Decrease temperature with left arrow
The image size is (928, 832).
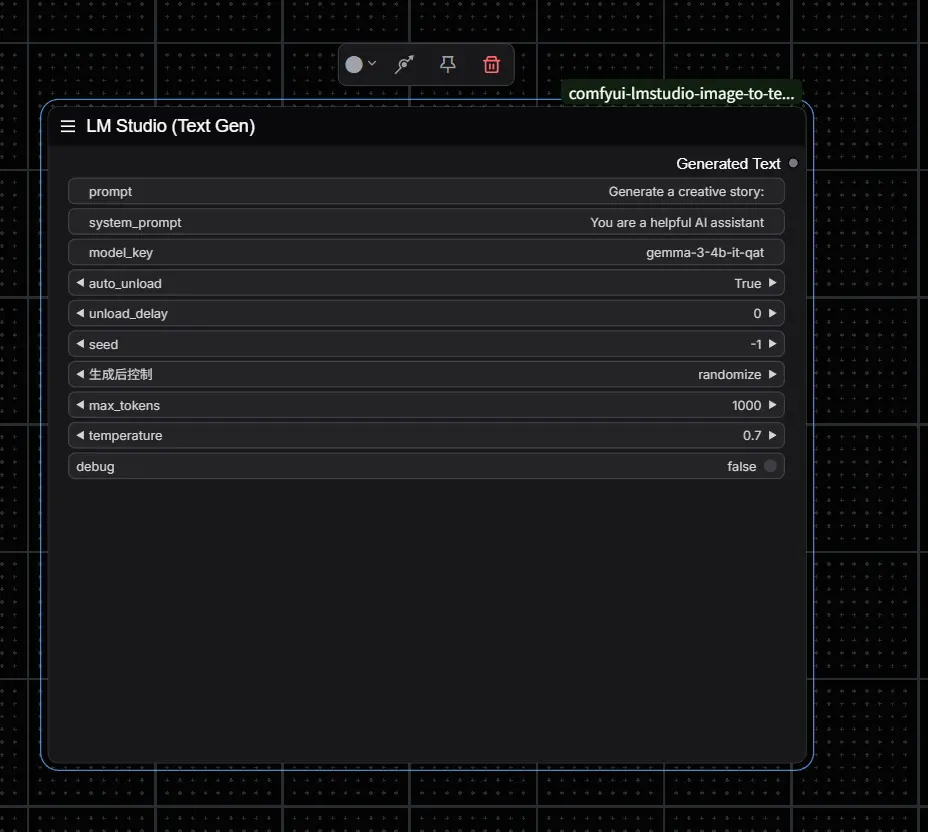click(x=80, y=435)
